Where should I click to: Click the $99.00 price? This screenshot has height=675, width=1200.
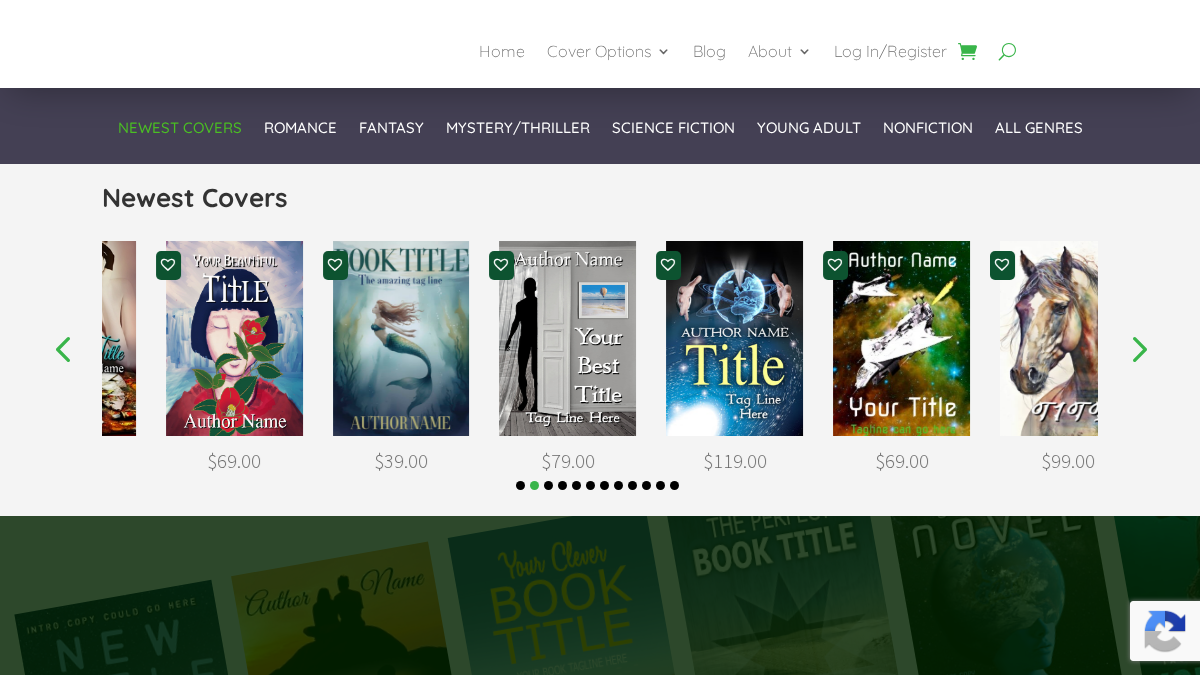click(1068, 461)
